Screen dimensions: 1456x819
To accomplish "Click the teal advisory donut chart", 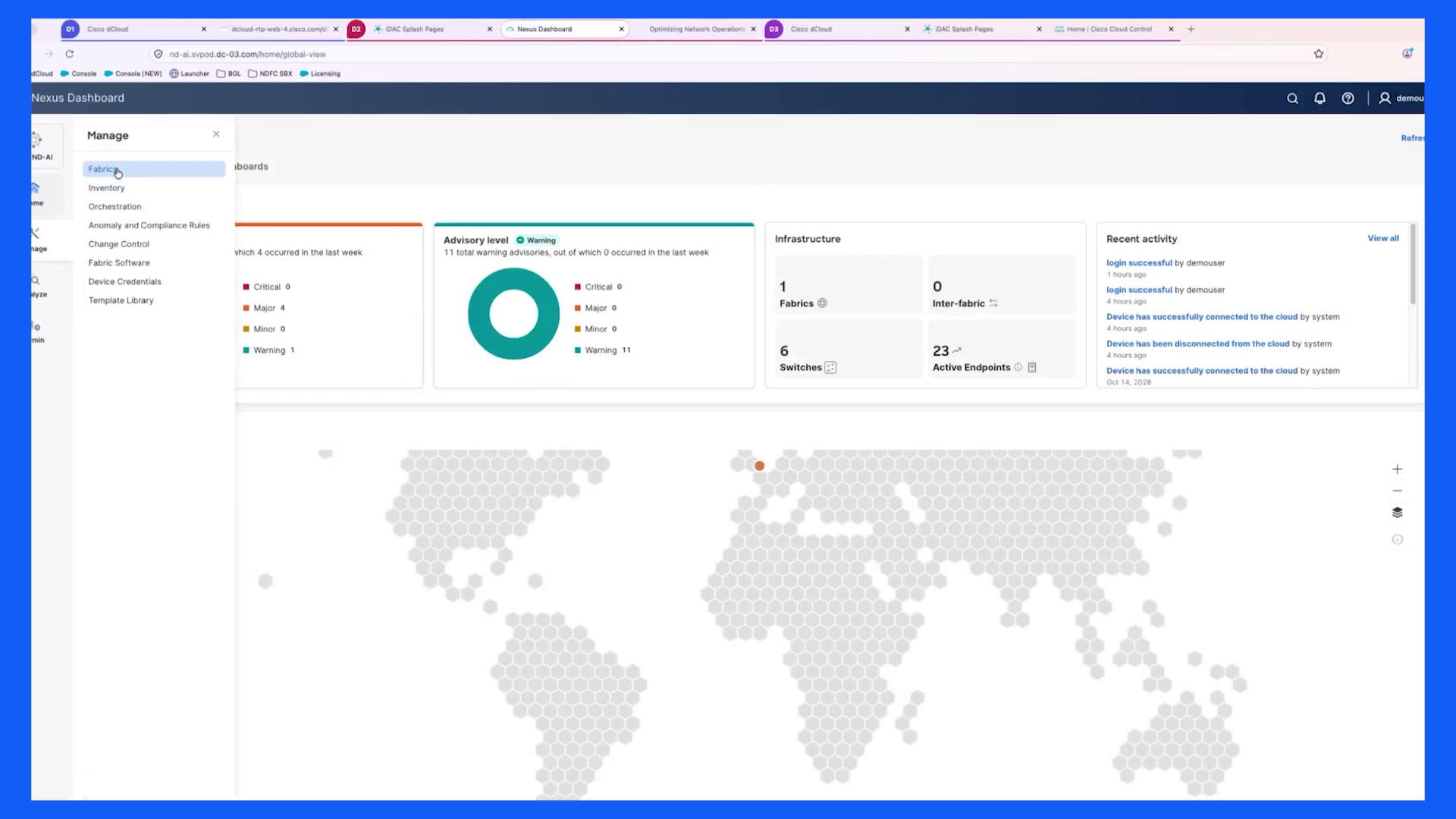I will 513,314.
